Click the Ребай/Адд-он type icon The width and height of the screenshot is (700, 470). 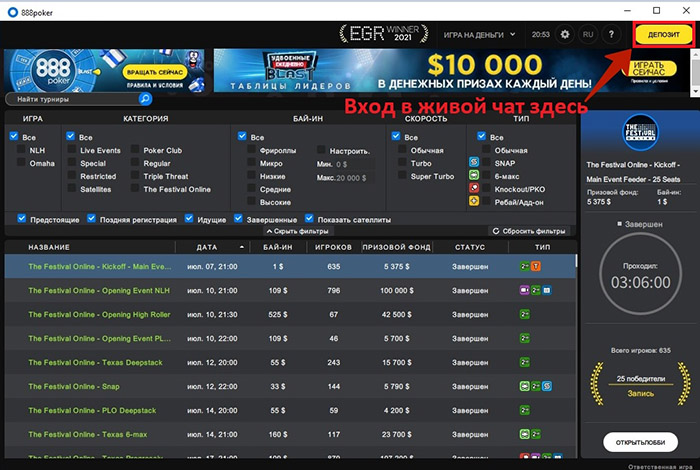click(474, 201)
